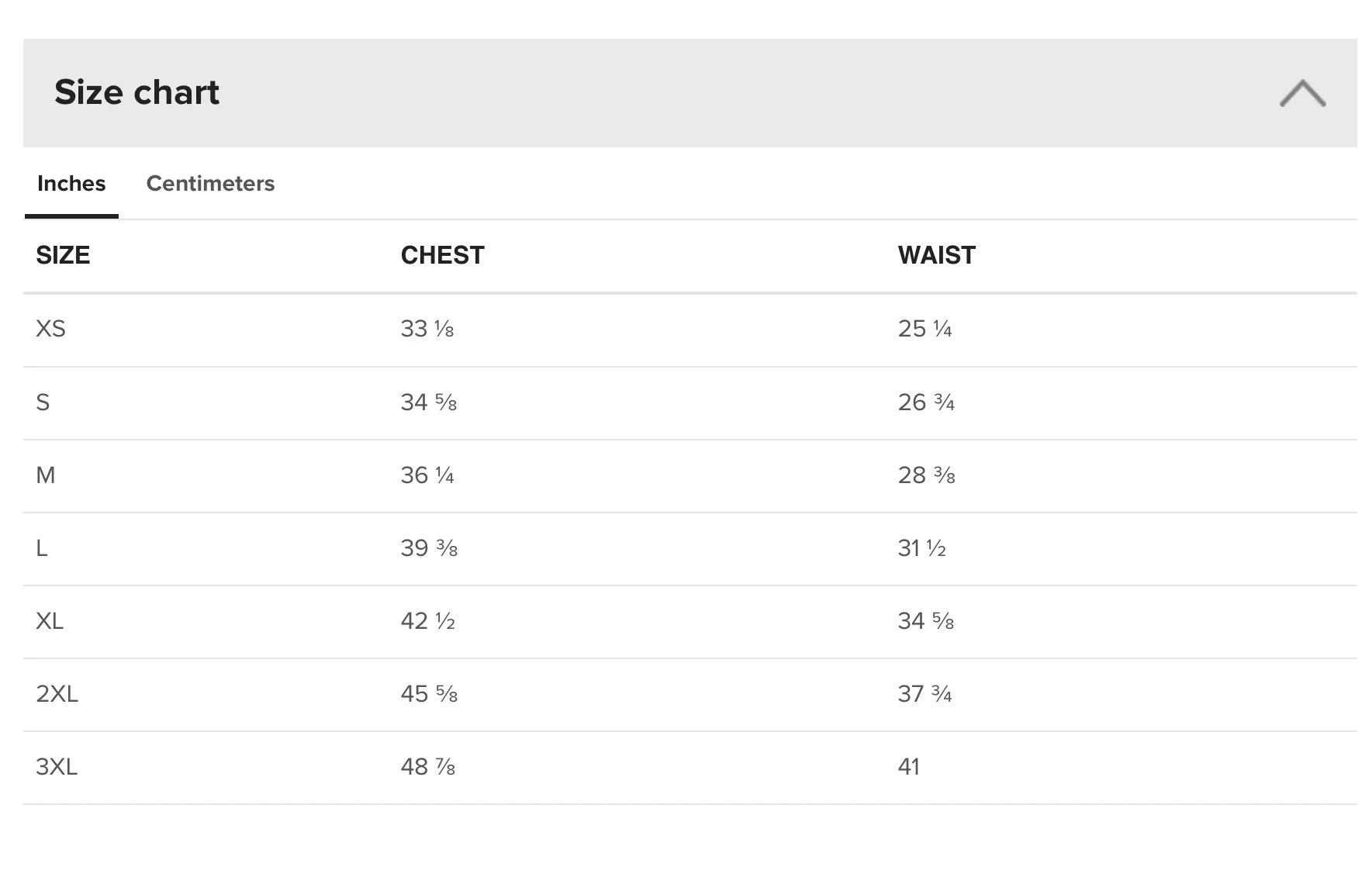
Task: Click the 36 ¼ chest value
Action: pyautogui.click(x=427, y=475)
